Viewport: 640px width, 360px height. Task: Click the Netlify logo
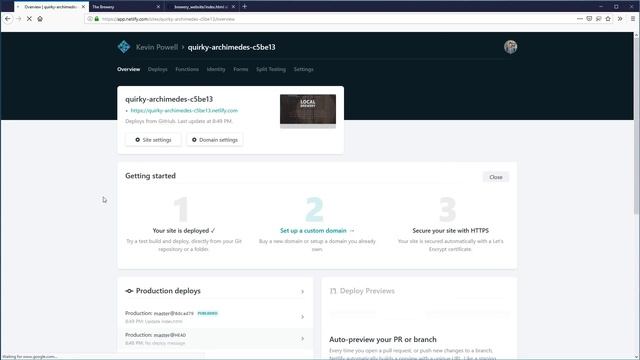click(x=124, y=47)
